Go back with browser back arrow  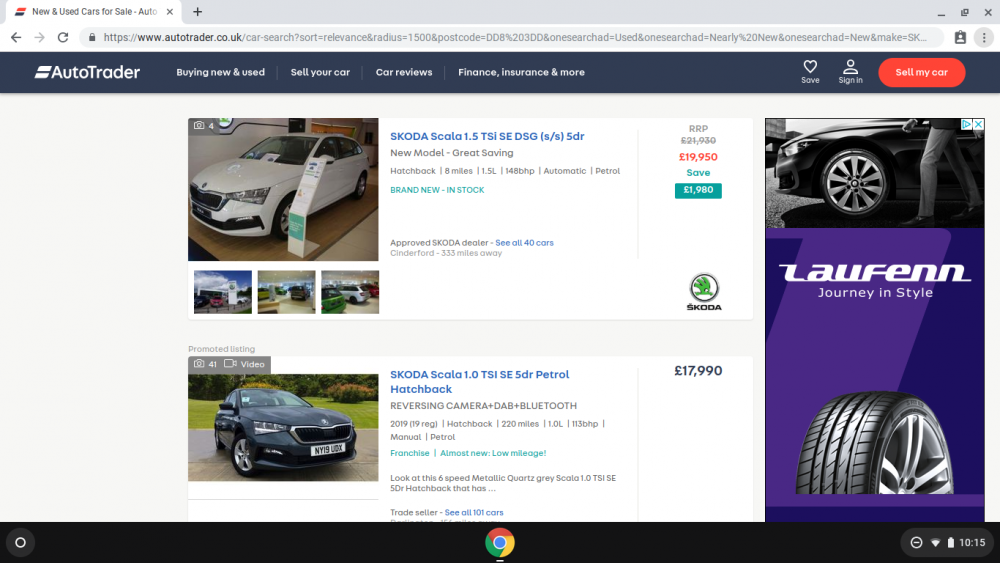16,38
